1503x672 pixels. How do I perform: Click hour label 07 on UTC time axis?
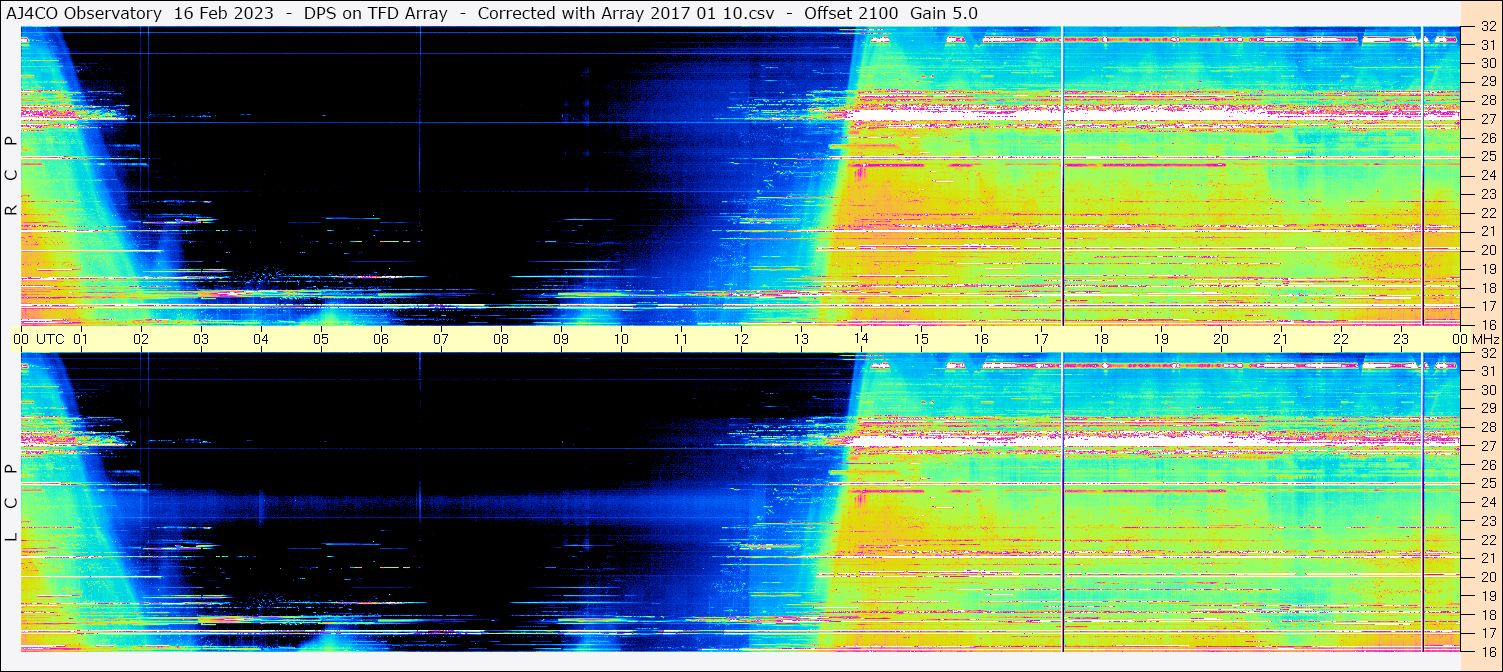pos(441,339)
